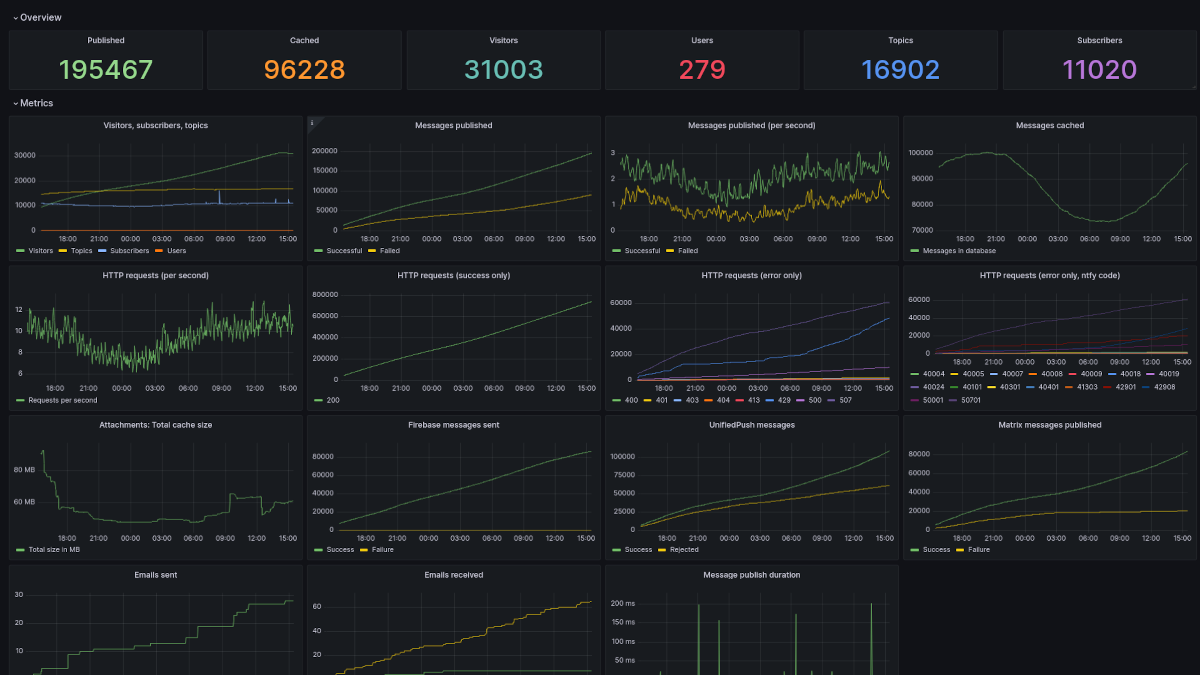Click the Subscribers value 11020
Image resolution: width=1200 pixels, height=675 pixels.
click(1099, 70)
